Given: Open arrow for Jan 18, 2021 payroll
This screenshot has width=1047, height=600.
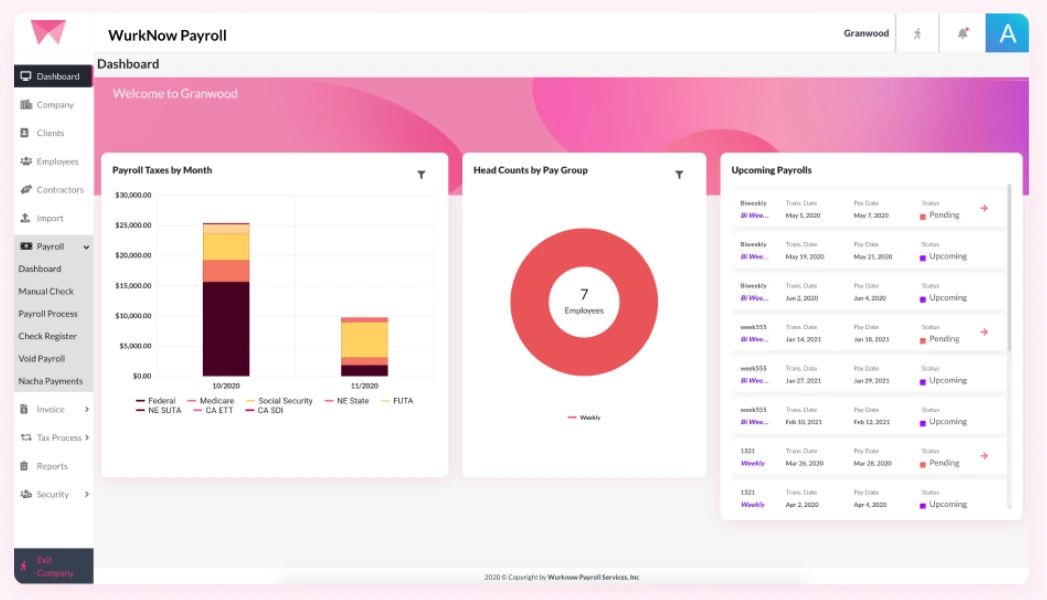Looking at the screenshot, I should 984,332.
